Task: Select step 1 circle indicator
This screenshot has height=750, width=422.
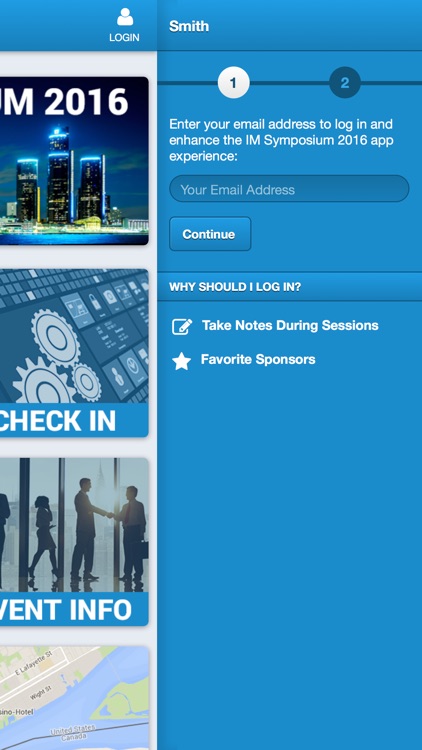Action: point(233,83)
